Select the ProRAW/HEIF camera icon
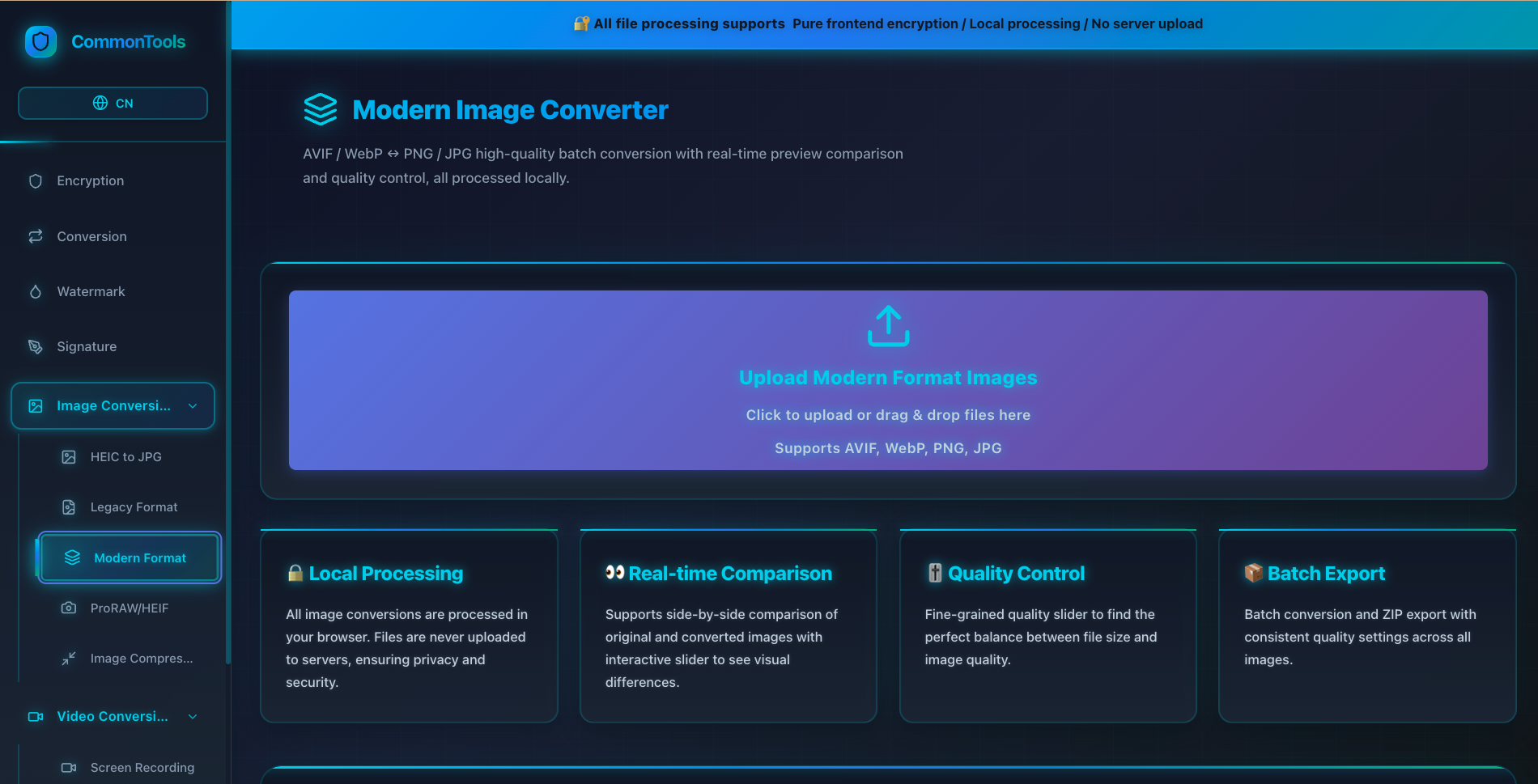The width and height of the screenshot is (1538, 784). pos(69,608)
